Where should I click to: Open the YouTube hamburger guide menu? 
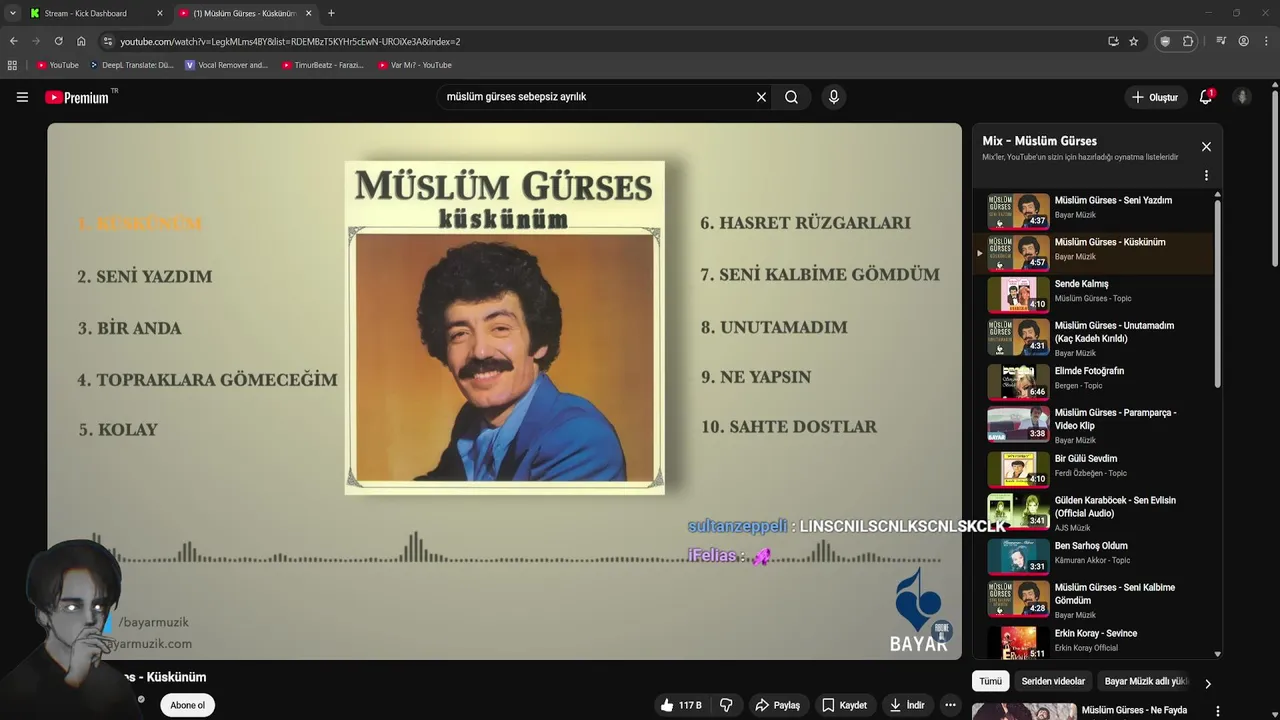click(22, 97)
